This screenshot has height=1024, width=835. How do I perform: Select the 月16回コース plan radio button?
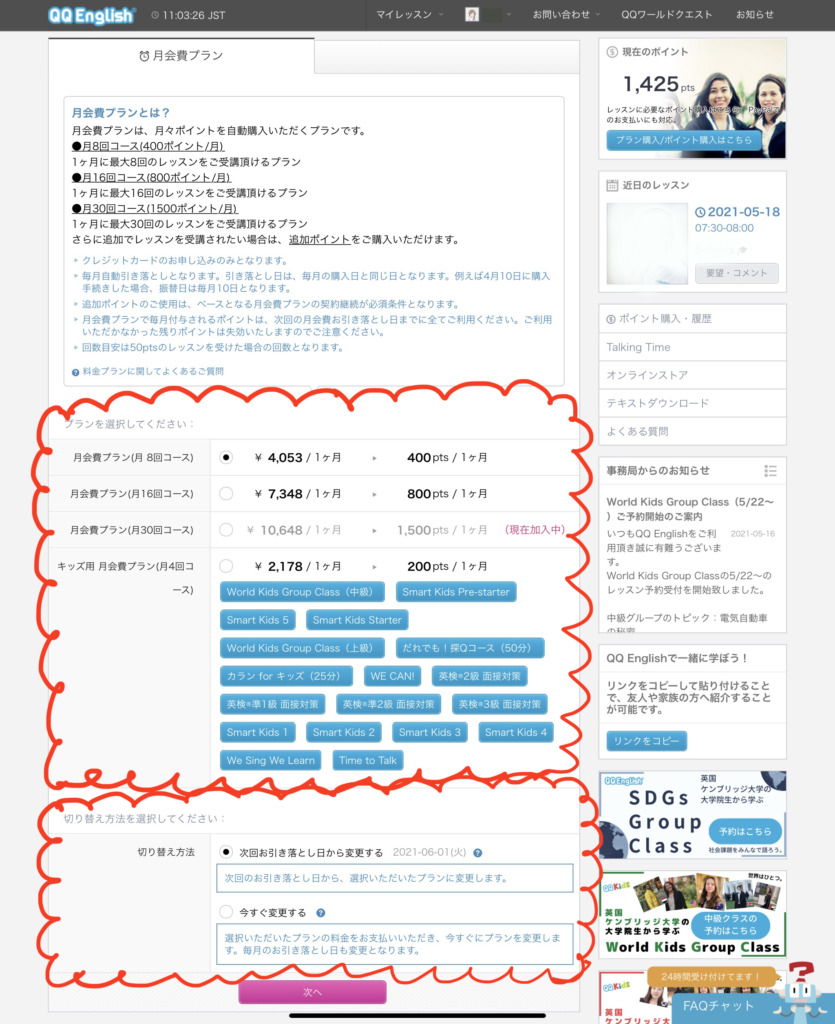point(226,494)
